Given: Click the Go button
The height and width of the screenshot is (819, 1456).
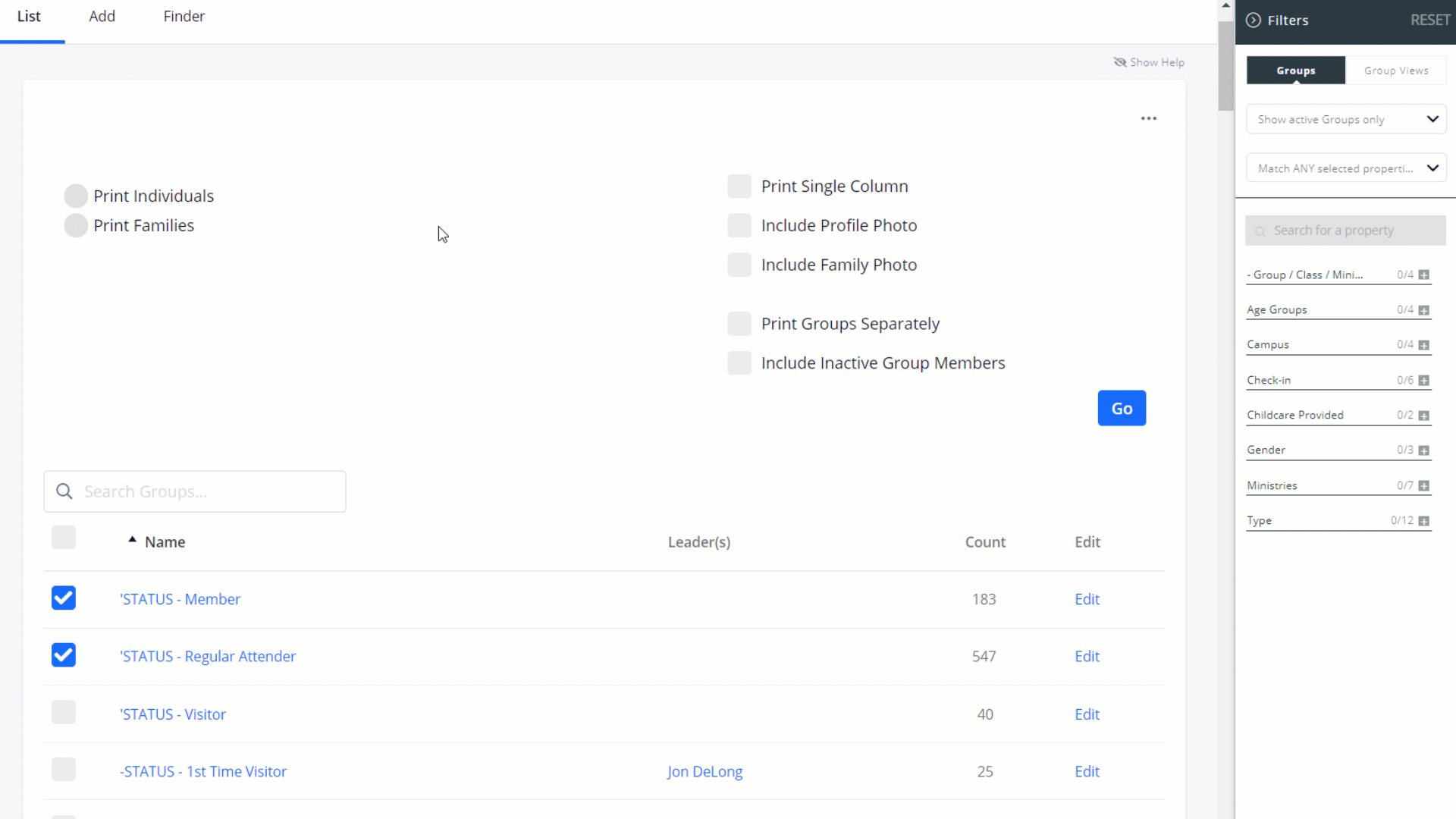Looking at the screenshot, I should point(1121,408).
